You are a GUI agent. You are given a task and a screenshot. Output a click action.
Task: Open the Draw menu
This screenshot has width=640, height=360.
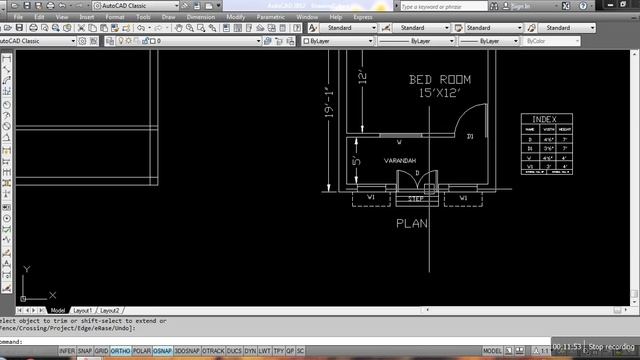click(168, 17)
